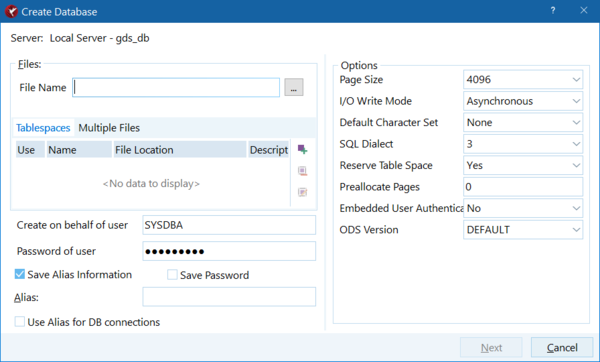Click the Cancel button

click(x=562, y=347)
